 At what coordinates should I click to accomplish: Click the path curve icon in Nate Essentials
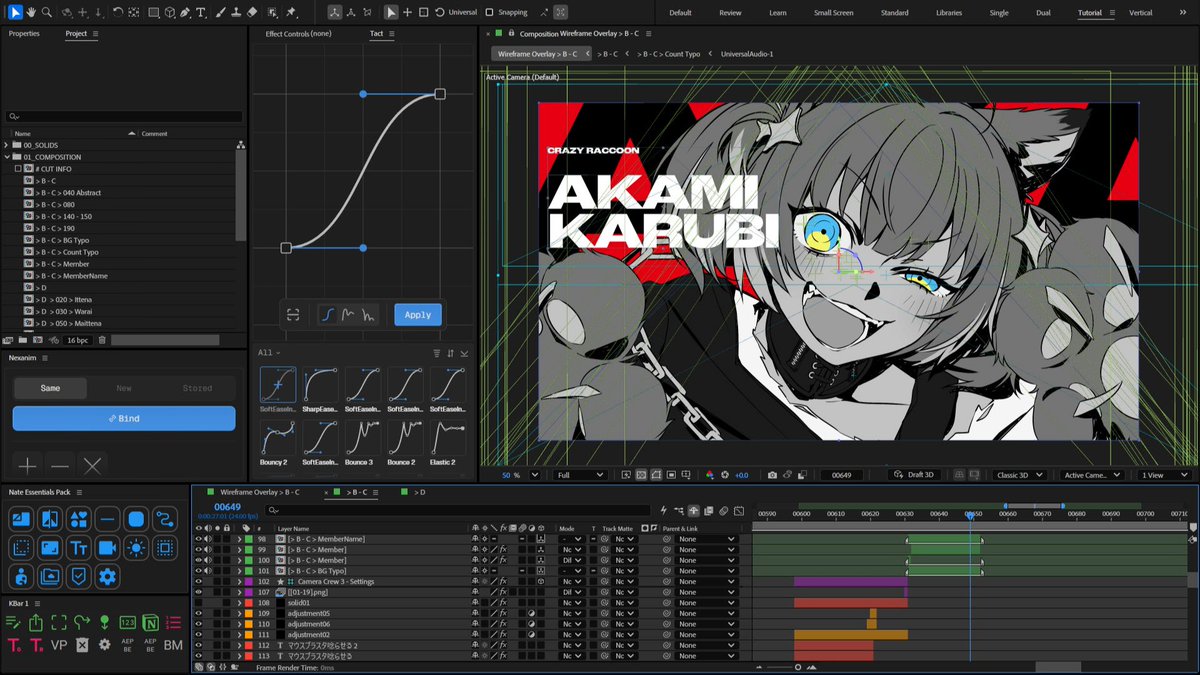(x=165, y=519)
